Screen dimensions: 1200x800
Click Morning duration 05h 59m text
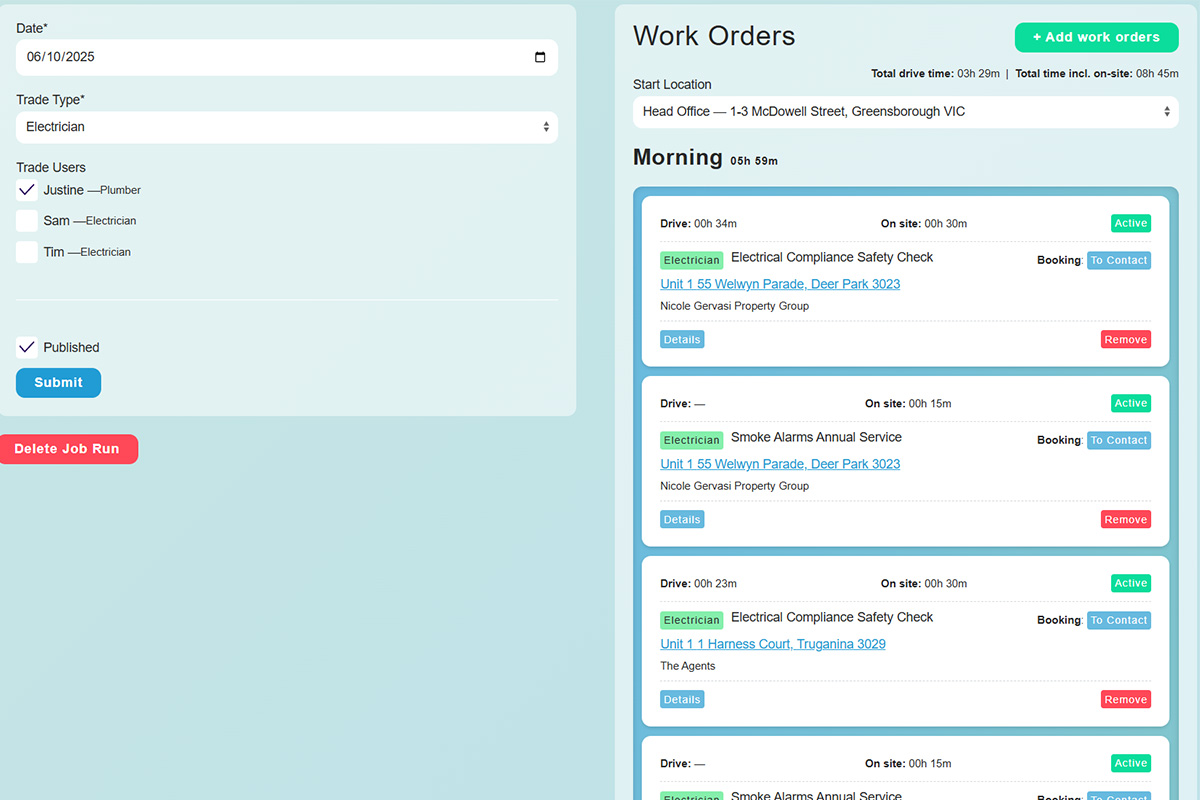(754, 161)
